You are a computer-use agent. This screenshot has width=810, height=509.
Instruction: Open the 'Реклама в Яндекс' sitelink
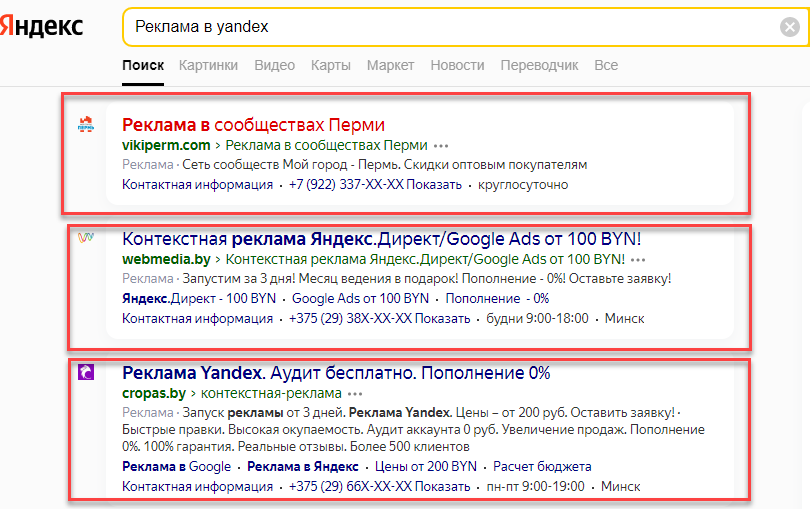(303, 466)
